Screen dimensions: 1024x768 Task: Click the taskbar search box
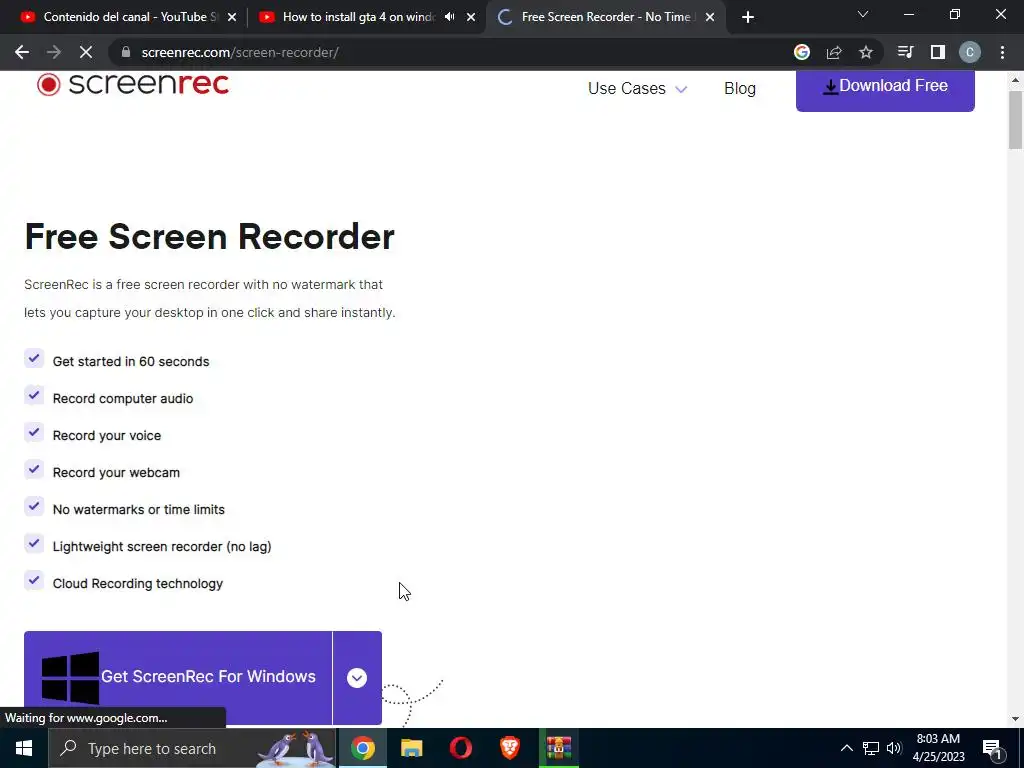(x=192, y=748)
